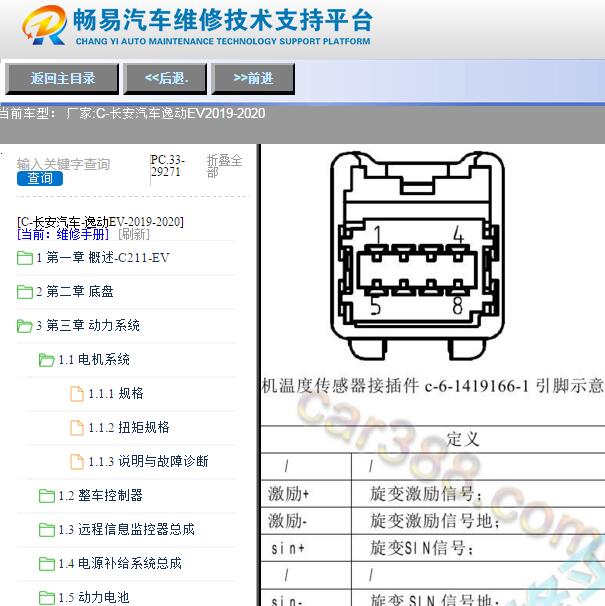Image resolution: width=605 pixels, height=606 pixels.
Task: Focus the 输入关键字查询 search field
Action: (x=63, y=164)
